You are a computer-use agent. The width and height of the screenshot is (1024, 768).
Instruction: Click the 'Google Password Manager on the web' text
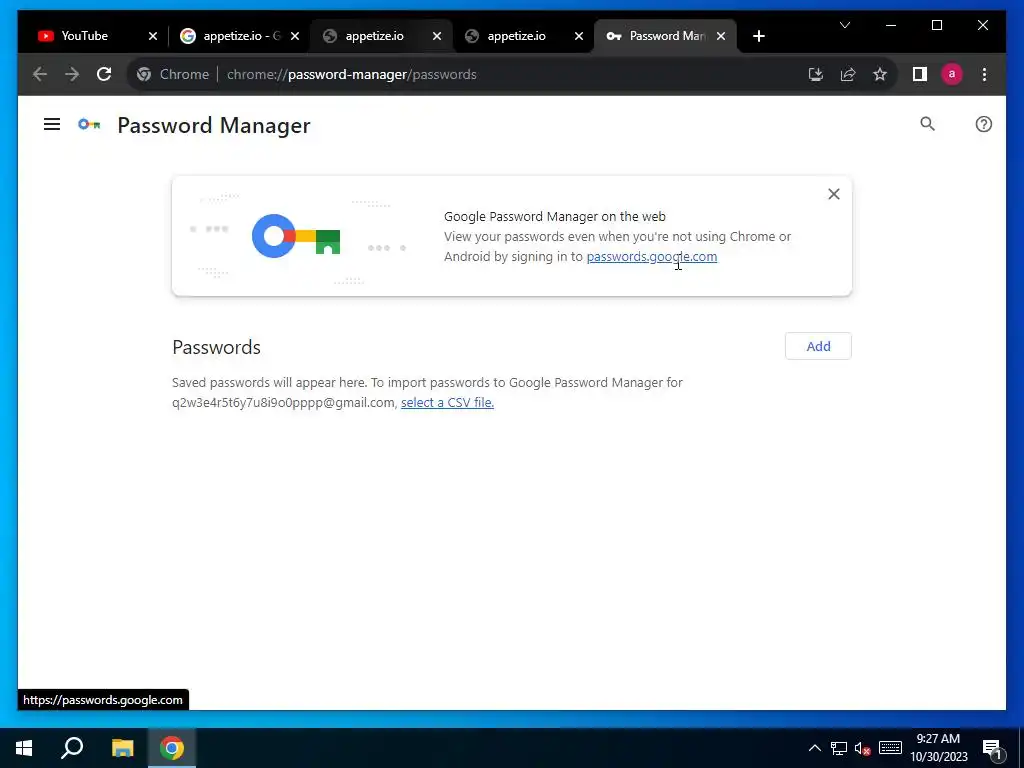point(554,216)
